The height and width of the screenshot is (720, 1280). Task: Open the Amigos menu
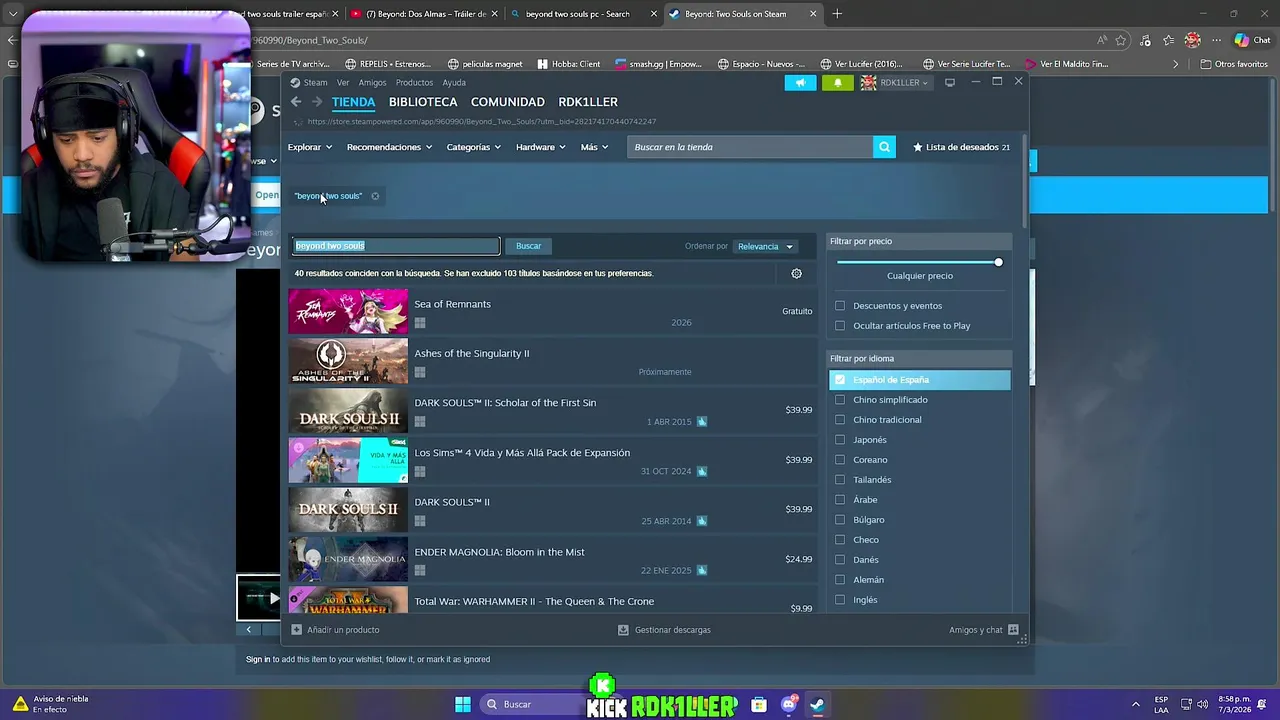click(x=372, y=83)
